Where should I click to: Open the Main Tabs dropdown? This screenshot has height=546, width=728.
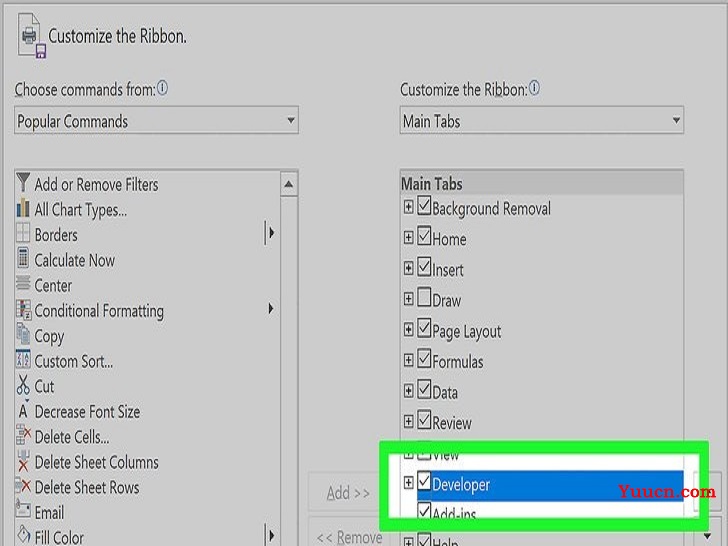coord(541,120)
